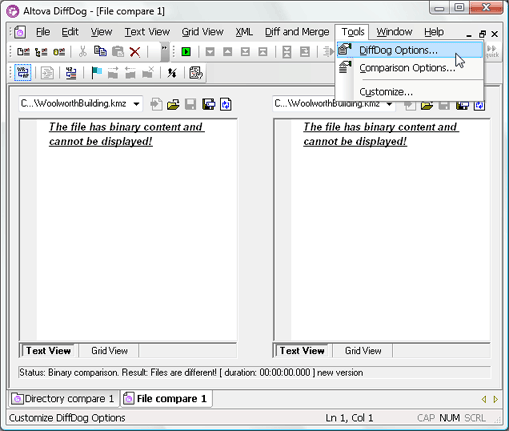Screen dimensions: 509x431
Task: Go to next bookmark icon
Action: [113, 73]
